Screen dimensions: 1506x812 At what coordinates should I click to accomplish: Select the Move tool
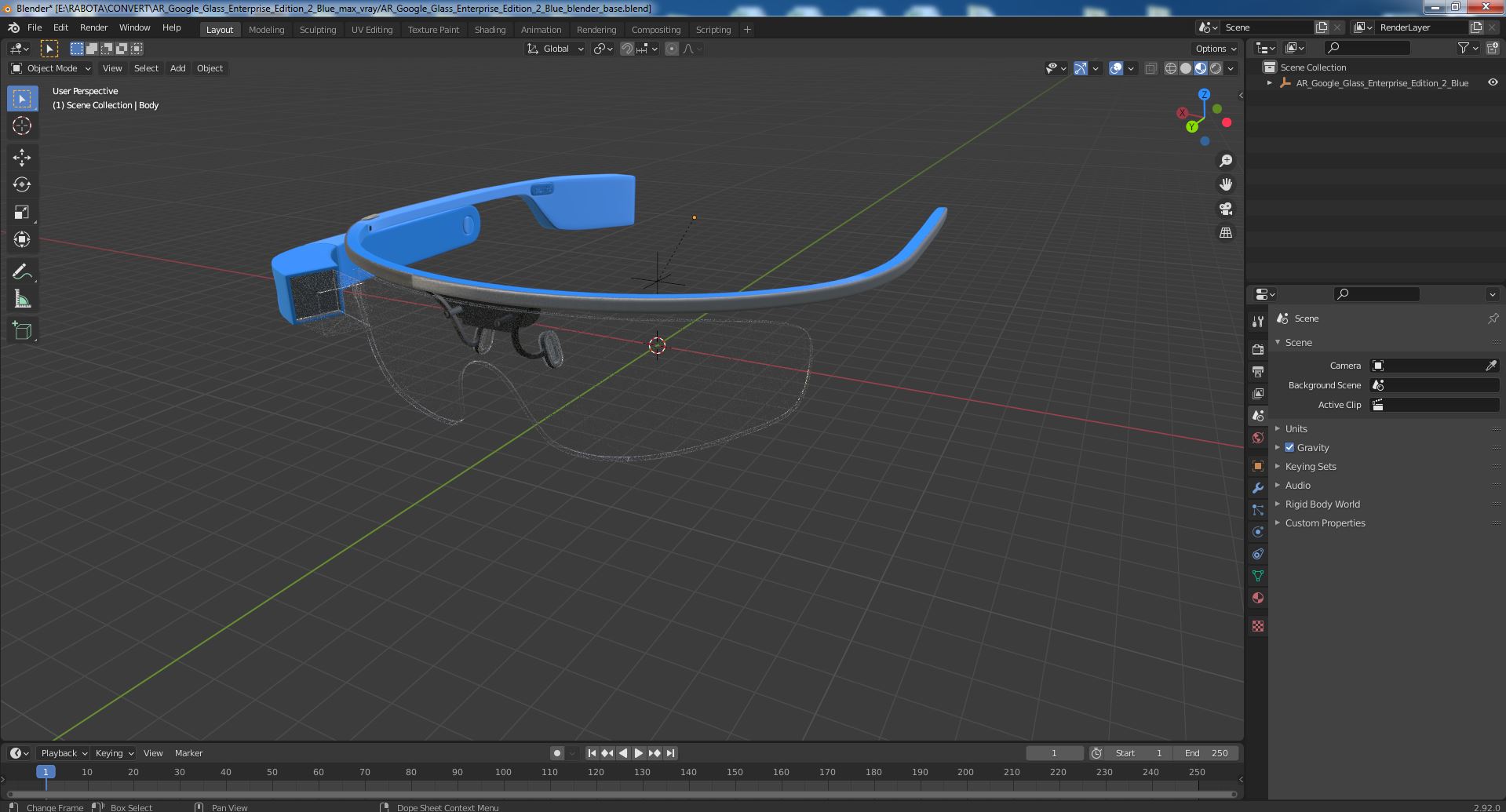(22, 158)
